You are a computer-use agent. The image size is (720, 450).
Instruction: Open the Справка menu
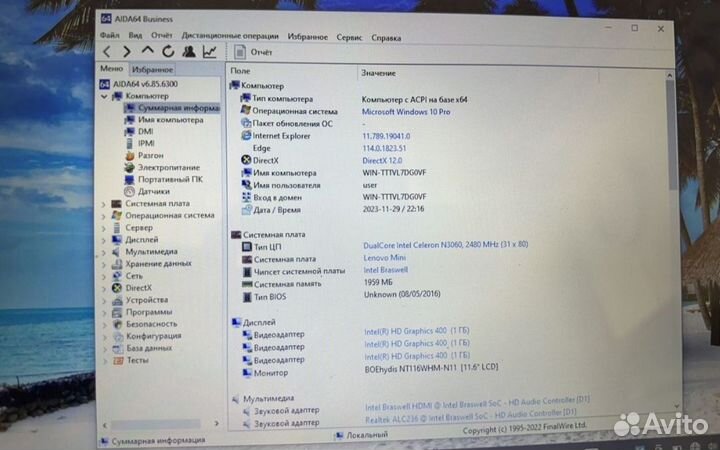386,38
